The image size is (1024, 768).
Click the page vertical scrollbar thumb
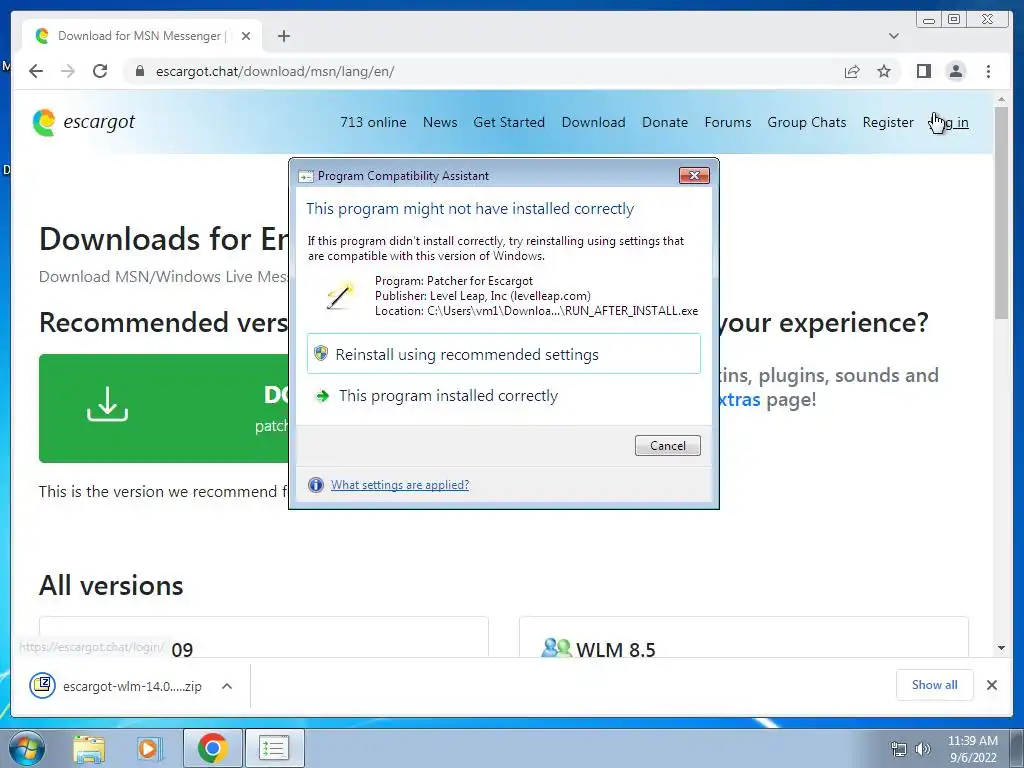pos(1001,212)
